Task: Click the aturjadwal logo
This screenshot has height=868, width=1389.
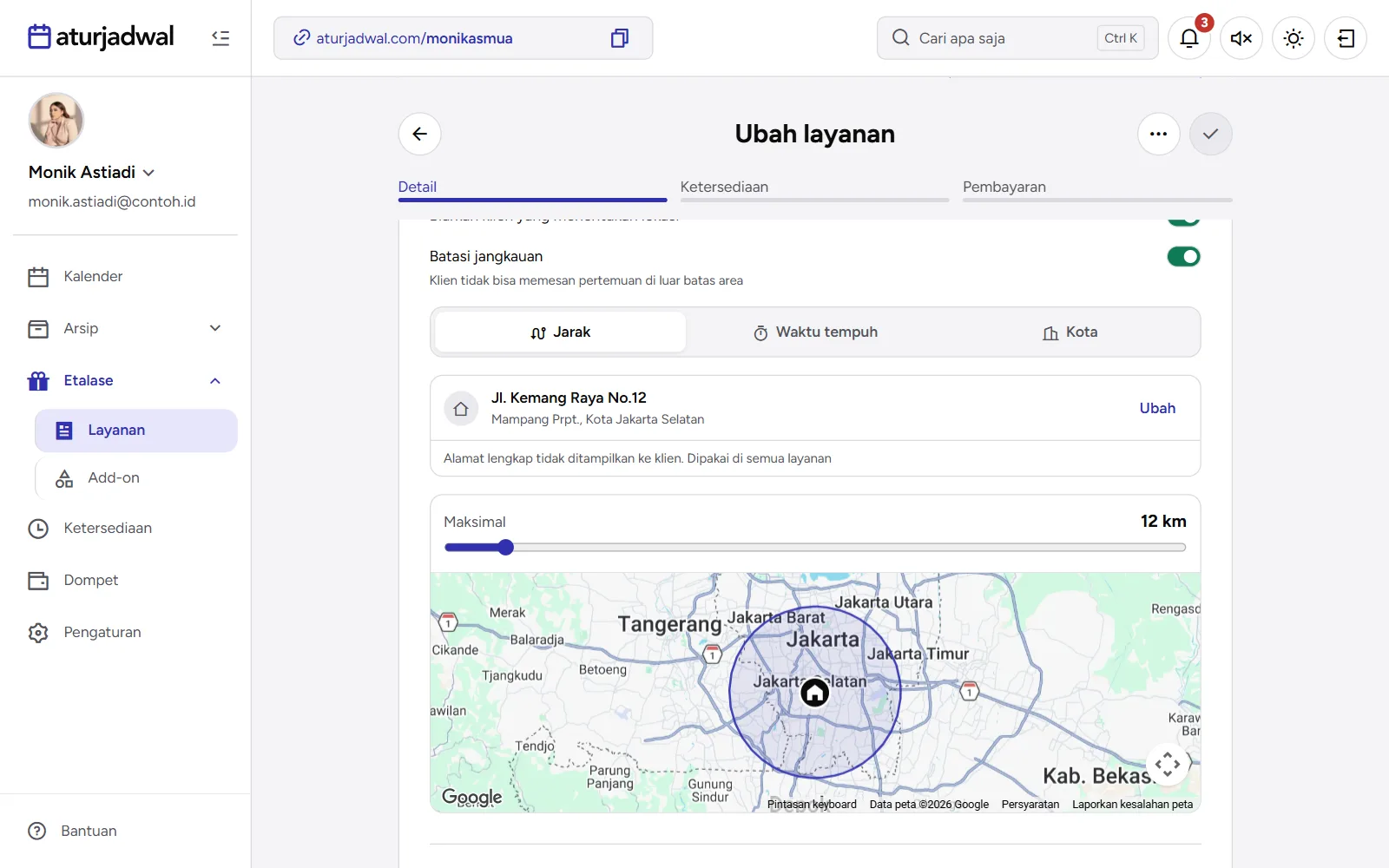Action: point(101,37)
